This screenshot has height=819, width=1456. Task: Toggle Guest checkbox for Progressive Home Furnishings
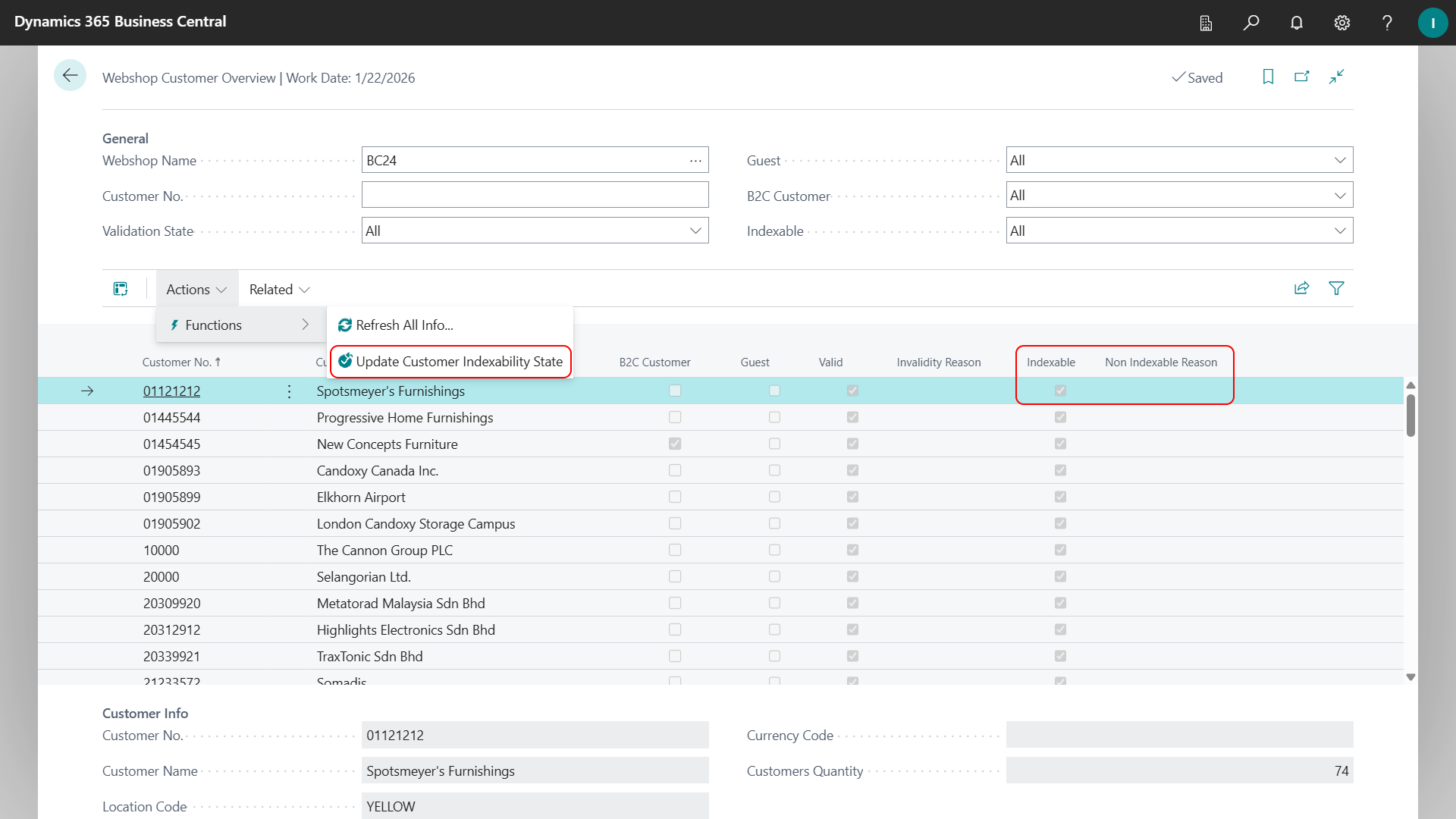pos(774,418)
